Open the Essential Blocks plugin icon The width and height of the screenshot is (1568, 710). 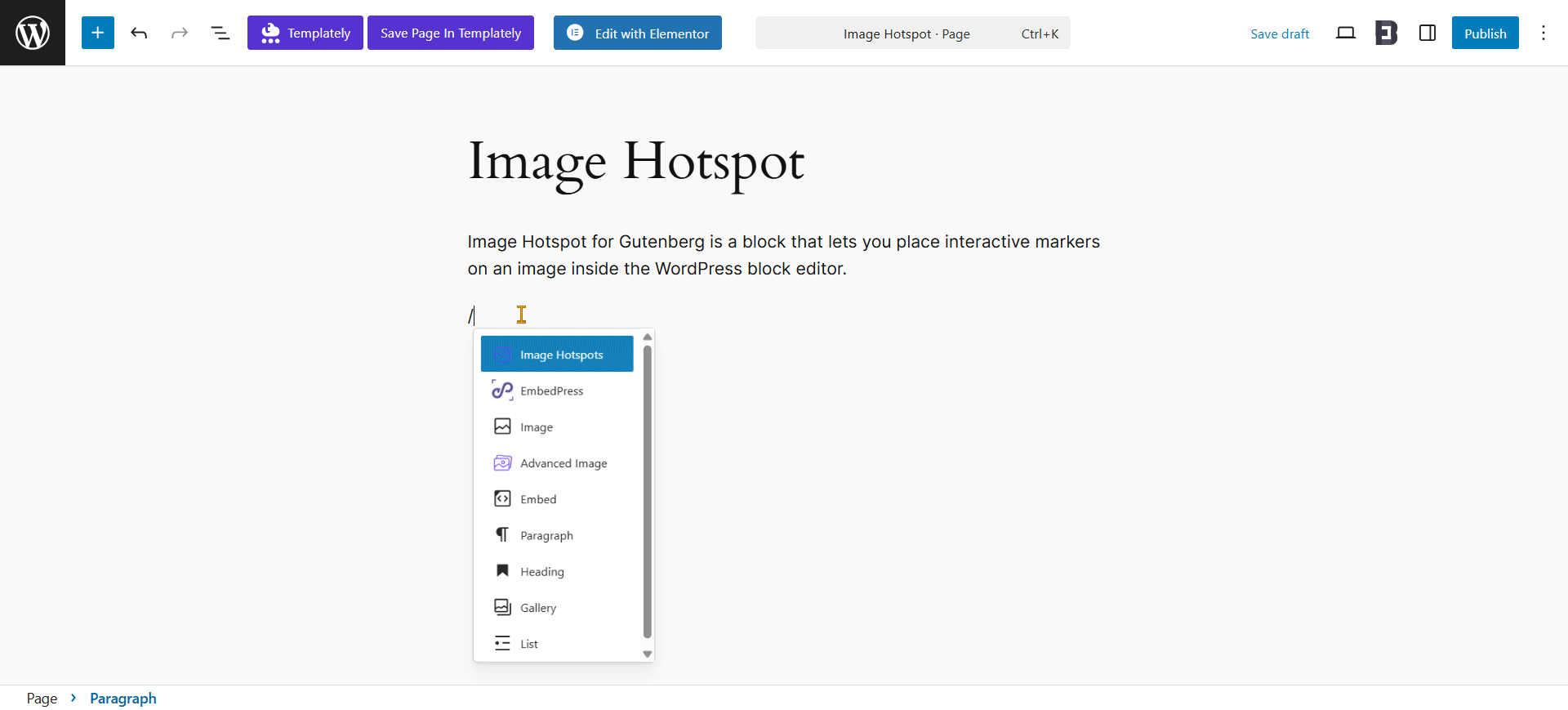[1387, 33]
